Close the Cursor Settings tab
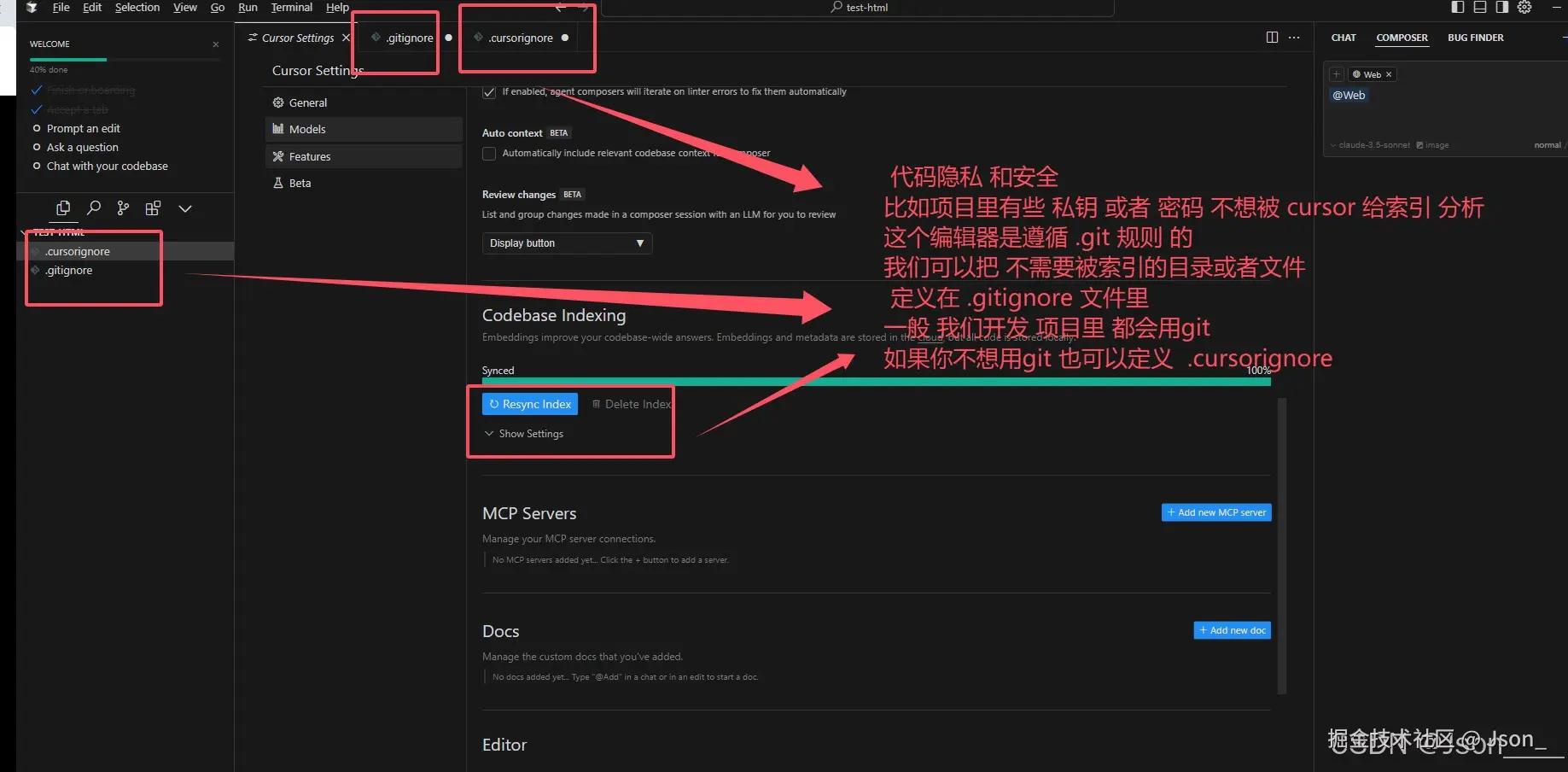 coord(346,38)
